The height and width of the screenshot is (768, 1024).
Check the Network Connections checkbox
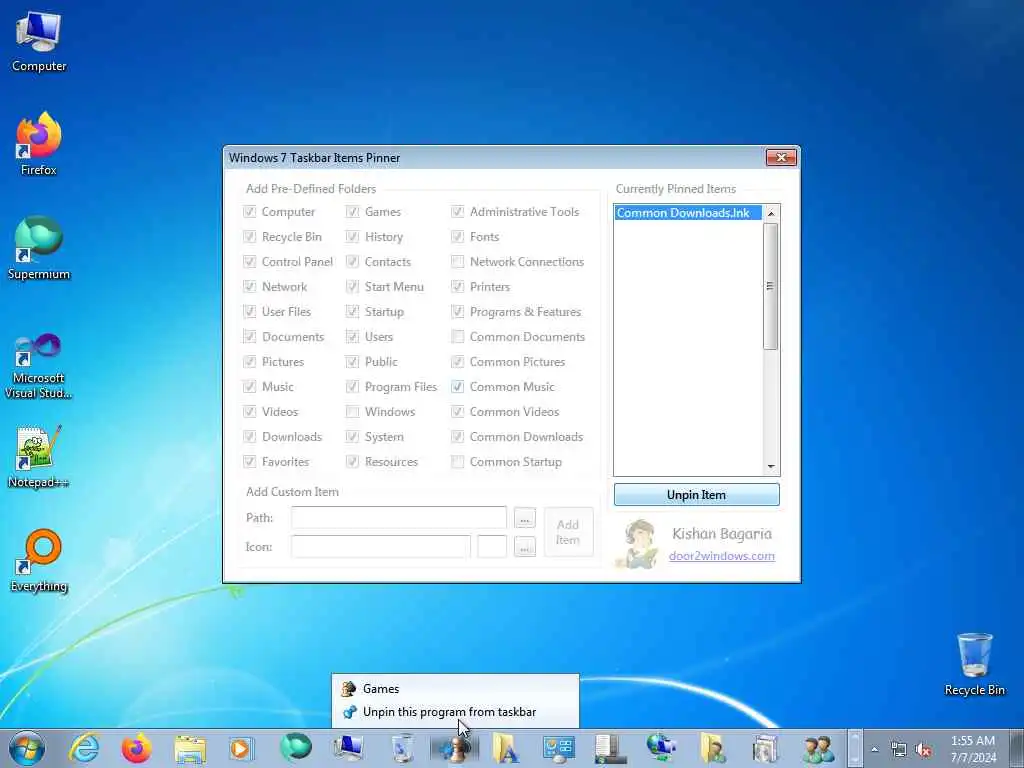point(458,262)
